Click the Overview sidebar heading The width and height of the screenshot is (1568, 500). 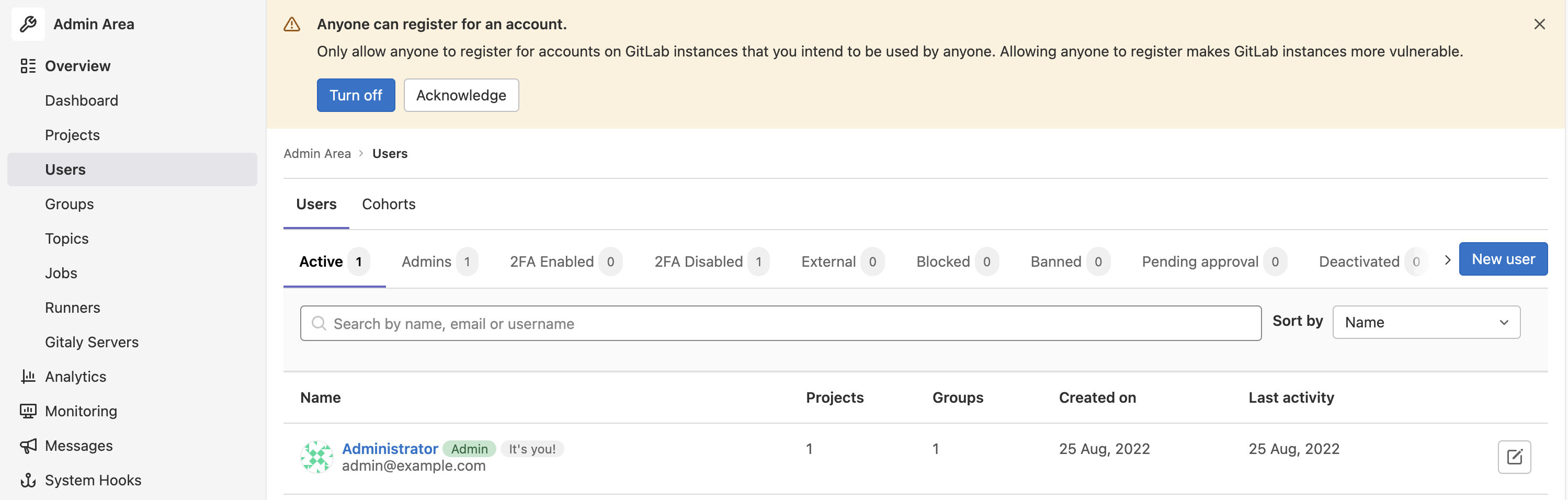(132, 66)
